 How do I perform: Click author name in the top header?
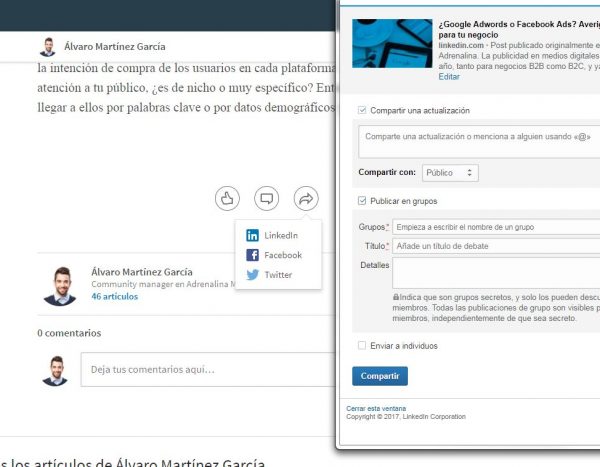[115, 47]
